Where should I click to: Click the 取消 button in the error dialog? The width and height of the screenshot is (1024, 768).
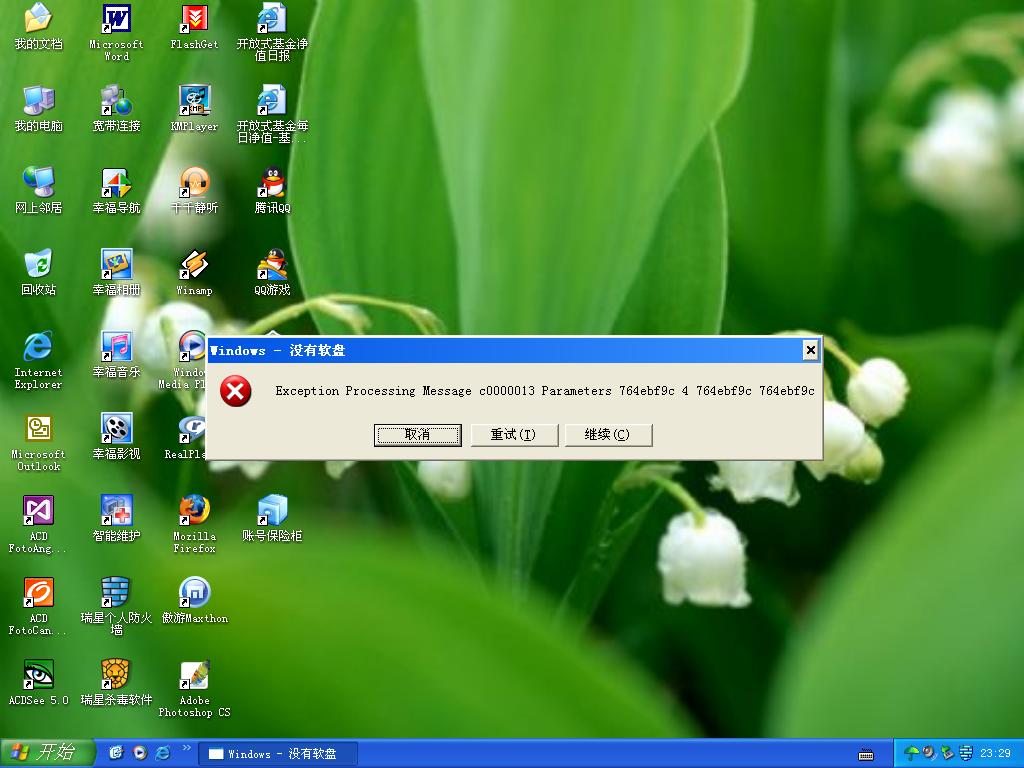point(417,435)
